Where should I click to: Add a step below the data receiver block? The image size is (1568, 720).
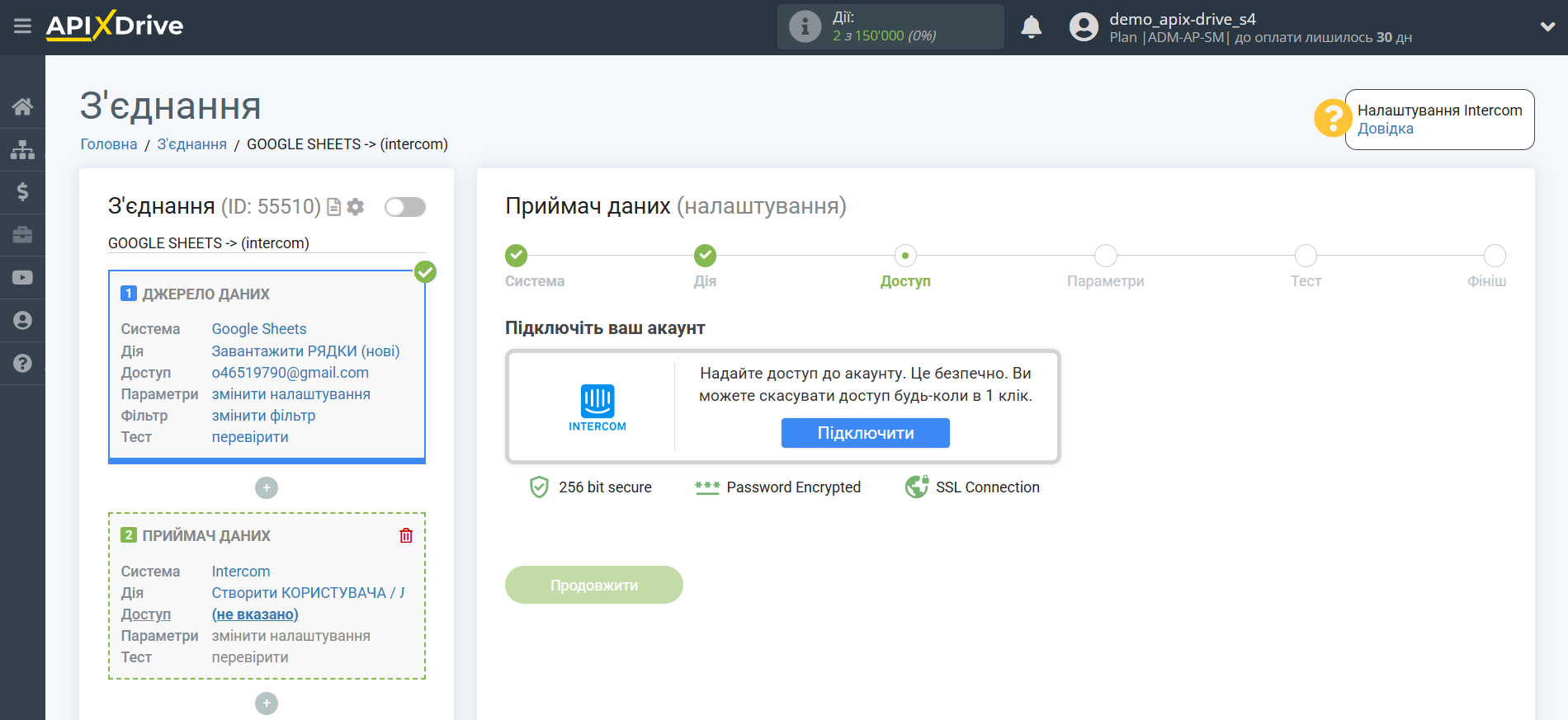266,704
